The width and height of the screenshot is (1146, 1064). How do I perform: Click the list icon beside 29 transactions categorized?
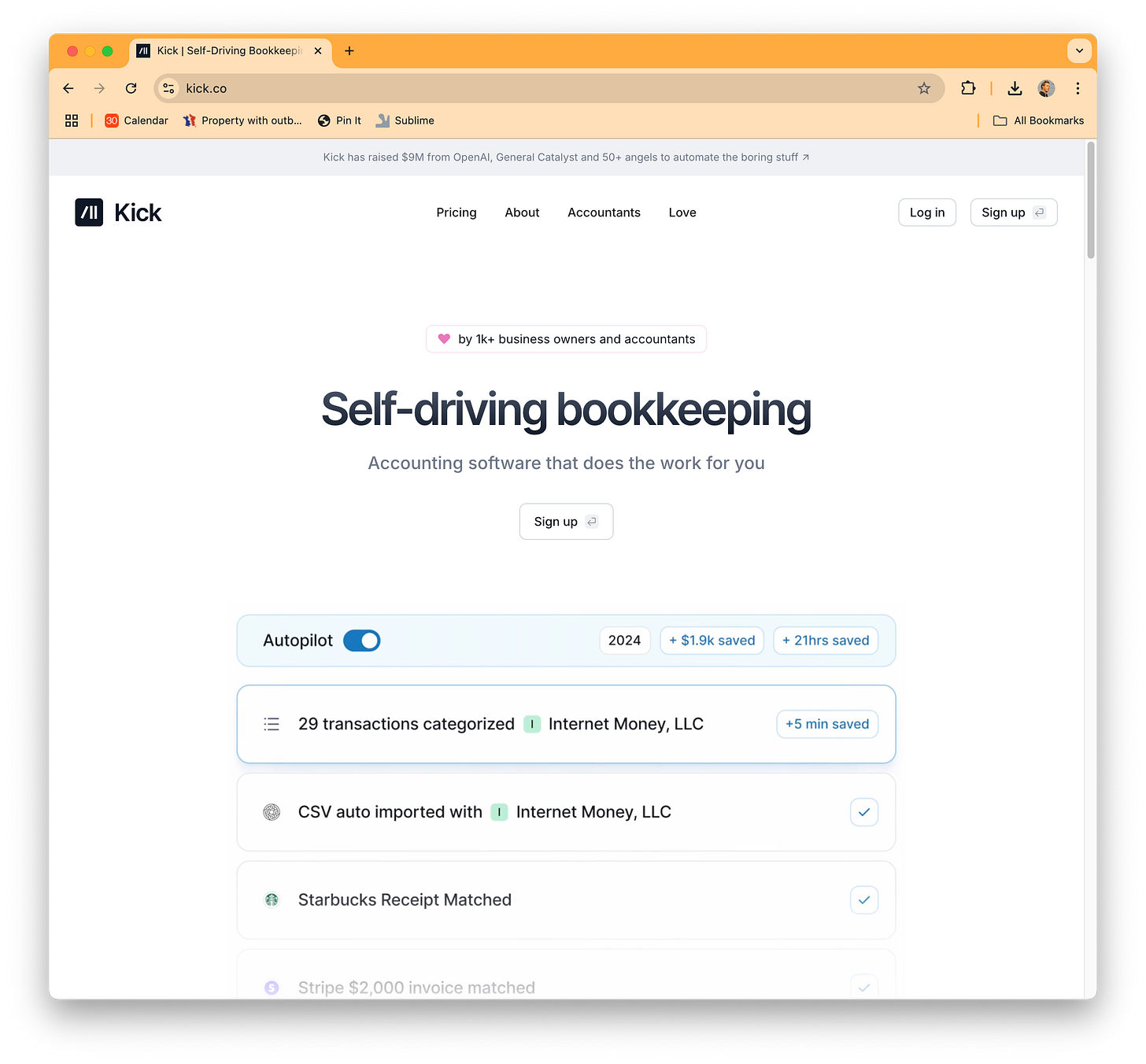tap(272, 724)
